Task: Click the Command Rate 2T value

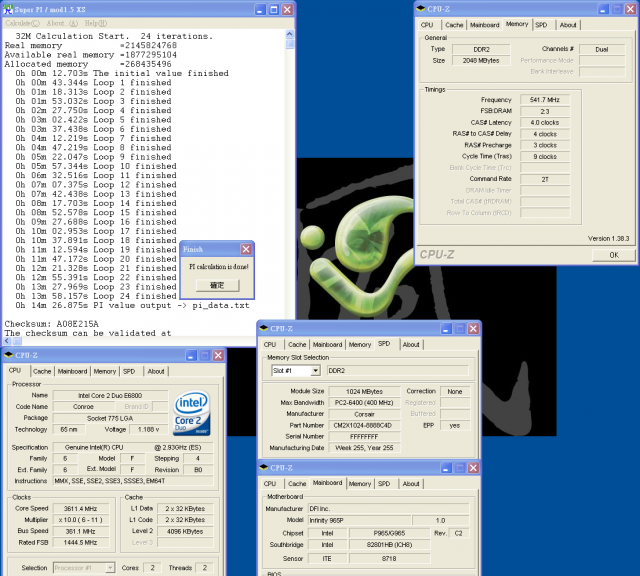Action: click(x=544, y=179)
